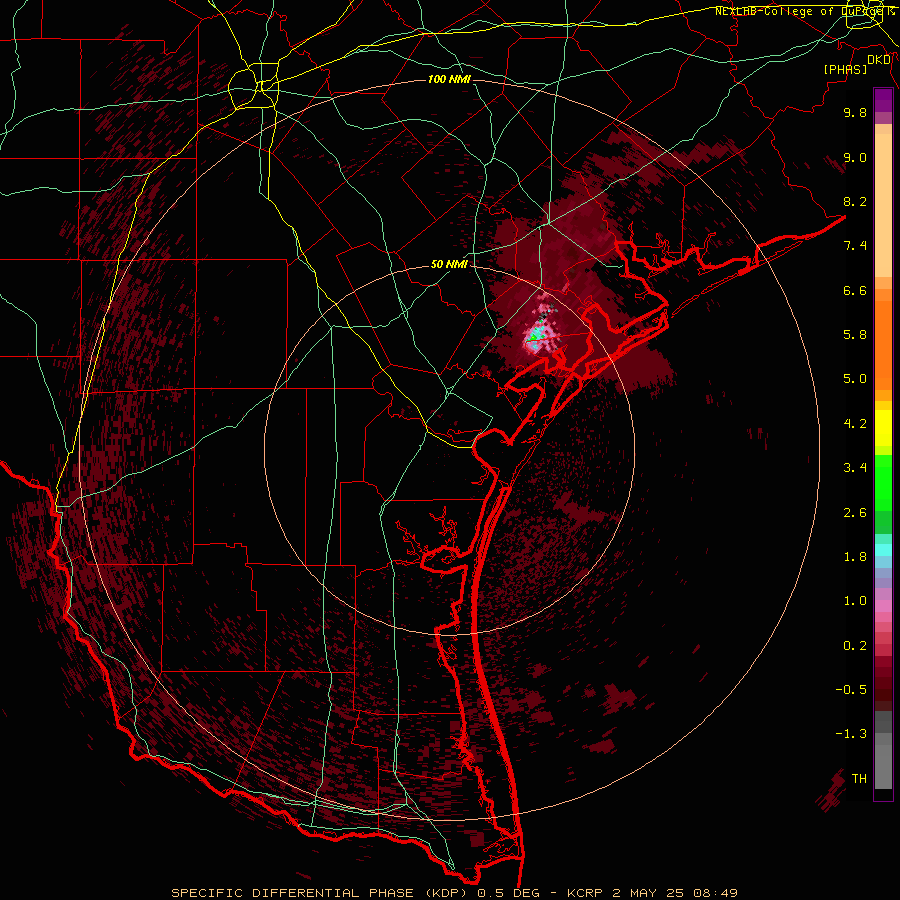This screenshot has height=900, width=900.
Task: Click the -1.3 legend value
Action: point(851,734)
